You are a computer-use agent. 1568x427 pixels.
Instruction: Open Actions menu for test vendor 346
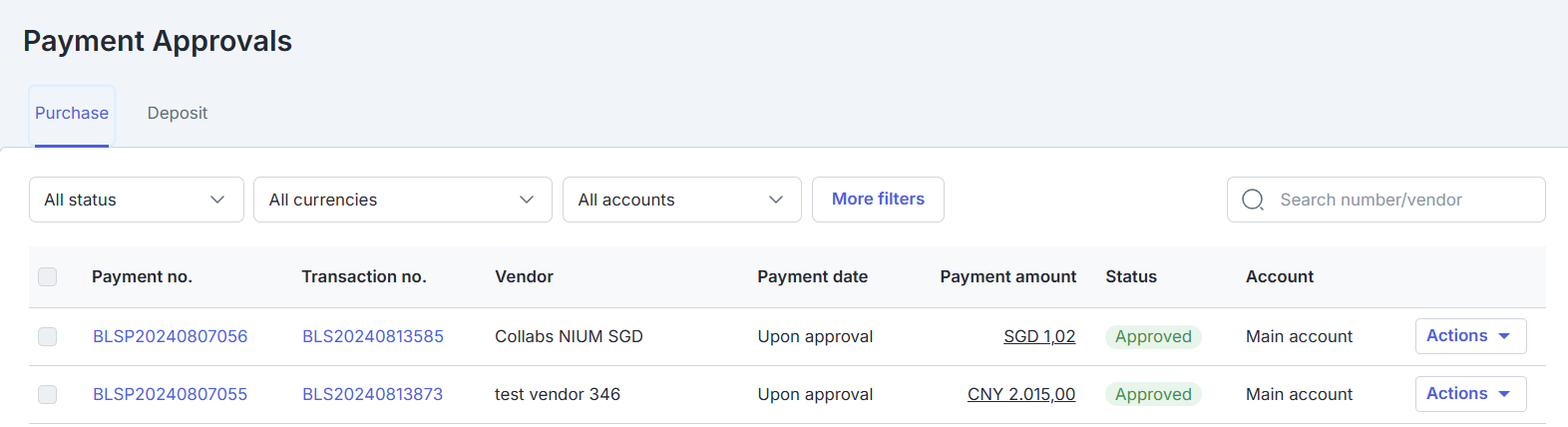1470,394
